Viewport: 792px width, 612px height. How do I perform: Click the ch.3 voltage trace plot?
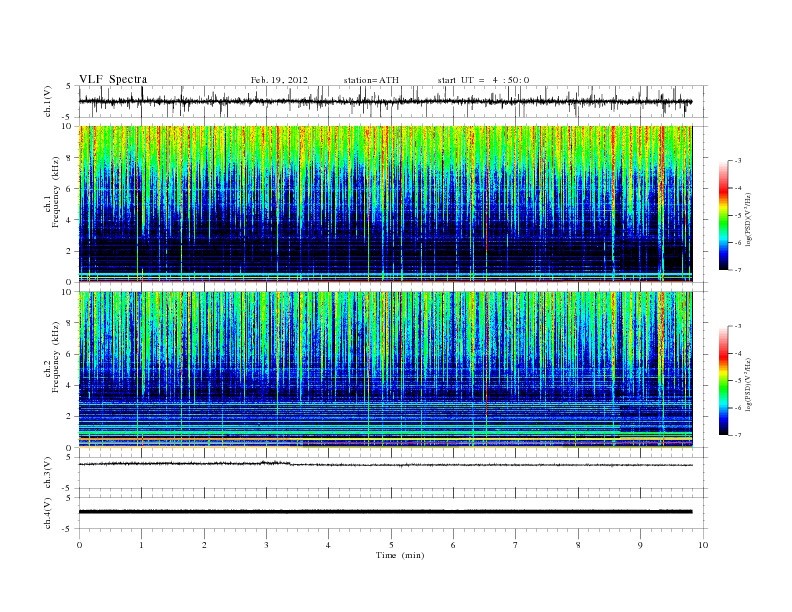pos(393,473)
